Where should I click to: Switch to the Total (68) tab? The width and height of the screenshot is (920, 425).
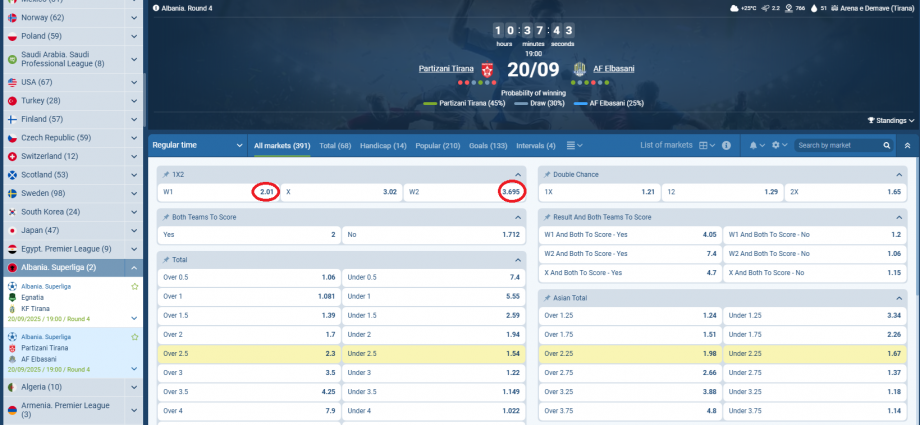335,146
